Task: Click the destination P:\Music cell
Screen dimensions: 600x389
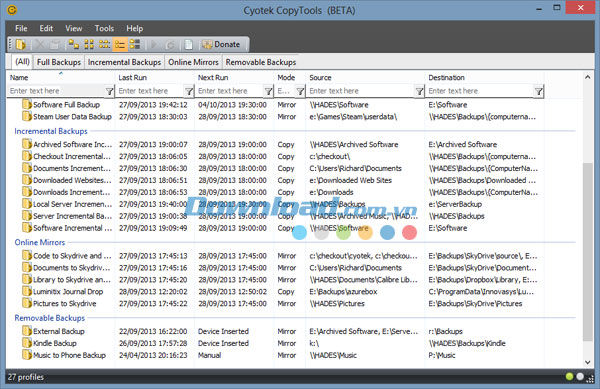Action: 442,355
